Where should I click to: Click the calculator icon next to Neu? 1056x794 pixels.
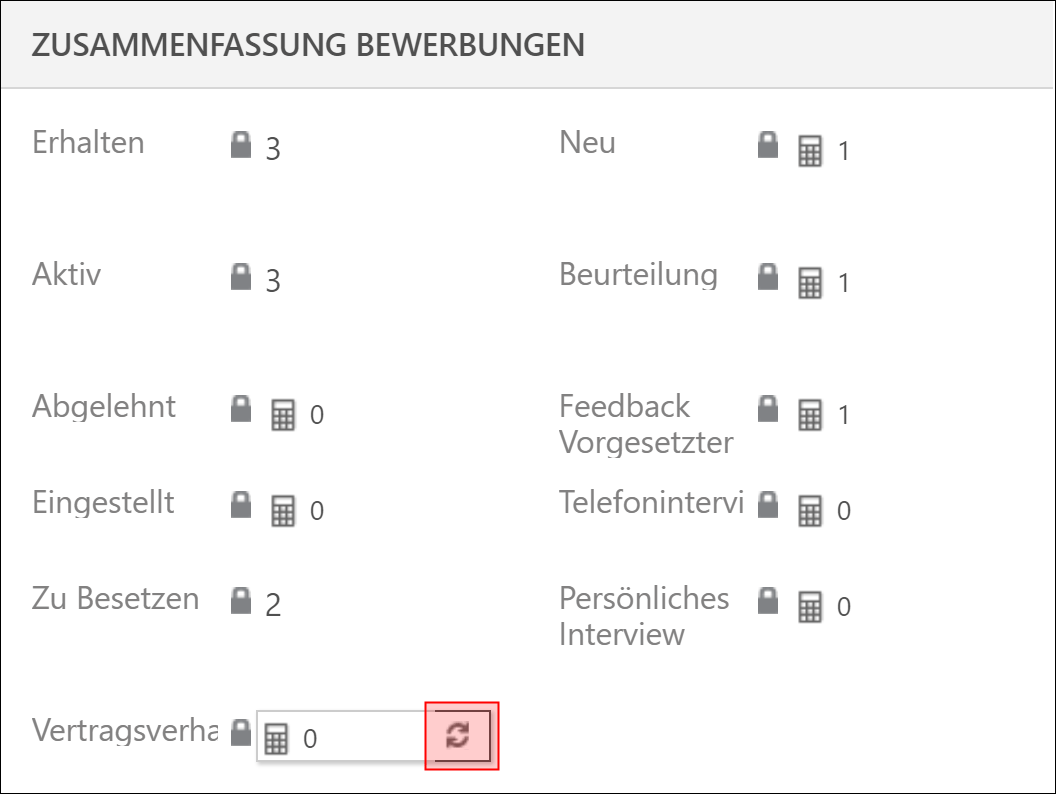[810, 151]
